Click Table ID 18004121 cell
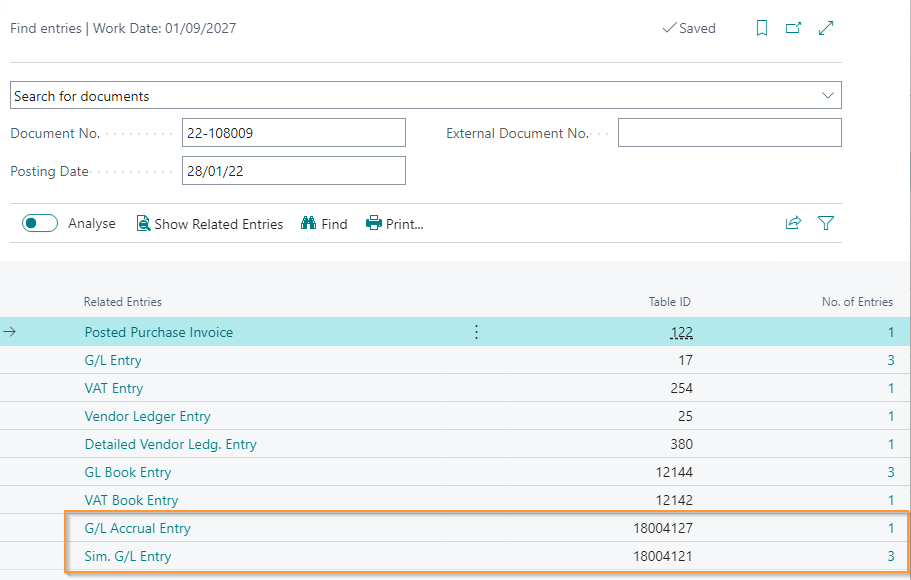This screenshot has width=911, height=580. click(x=663, y=556)
